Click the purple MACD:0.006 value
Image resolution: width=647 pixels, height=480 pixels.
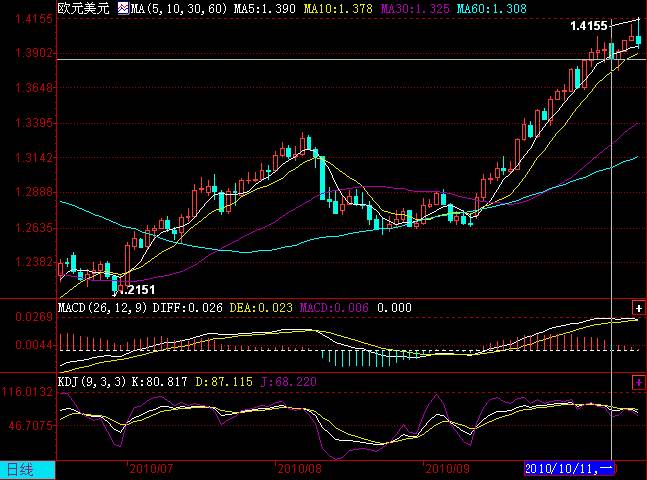(x=334, y=308)
